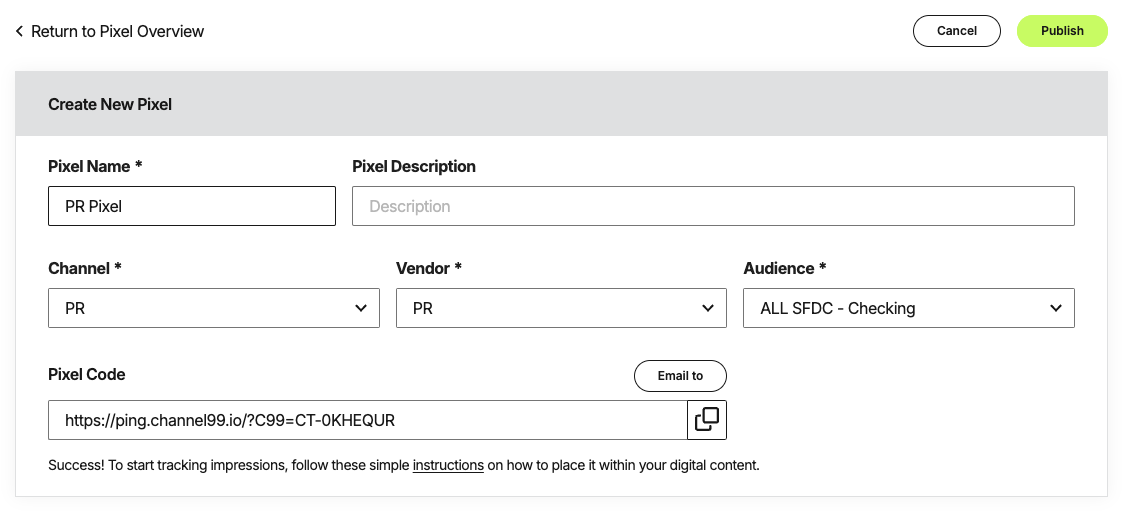Viewport: 1131px width, 523px height.
Task: Open the Vendor dropdown showing PR
Action: coord(561,308)
